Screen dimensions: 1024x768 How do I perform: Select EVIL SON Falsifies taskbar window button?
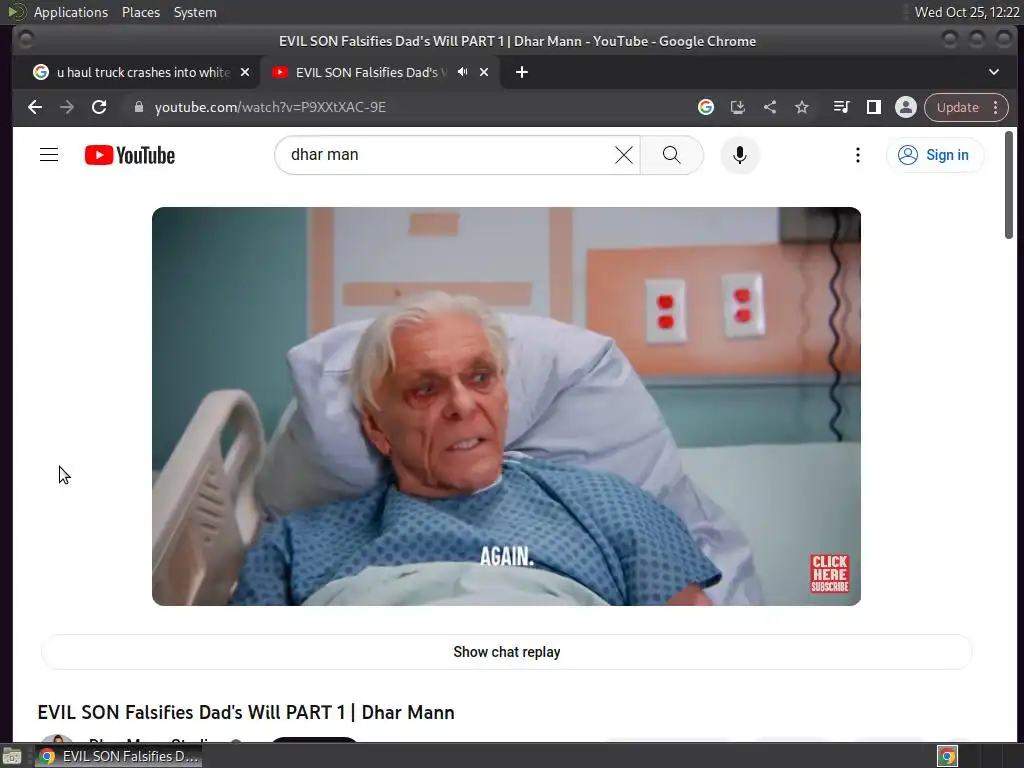120,756
